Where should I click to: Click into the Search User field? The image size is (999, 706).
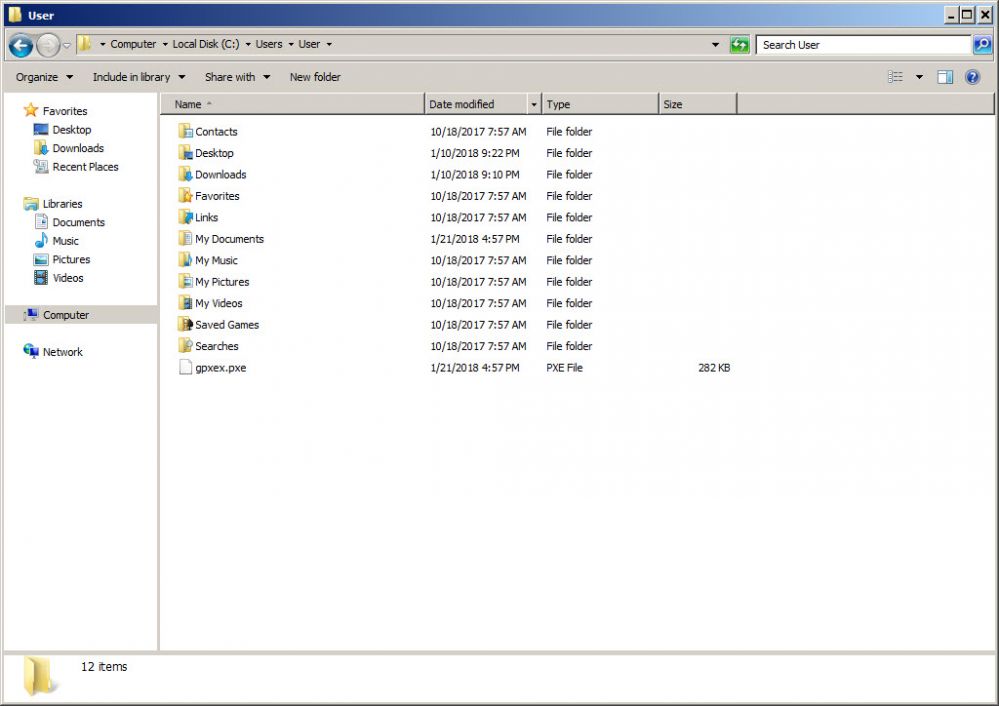863,45
